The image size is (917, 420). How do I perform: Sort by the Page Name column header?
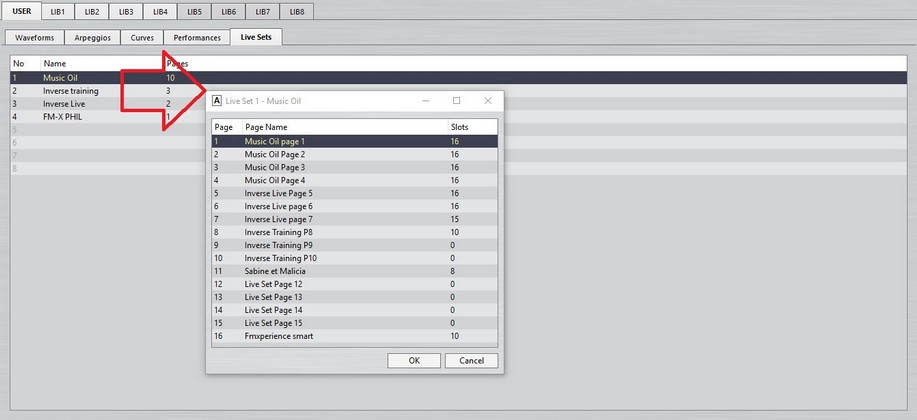point(266,128)
